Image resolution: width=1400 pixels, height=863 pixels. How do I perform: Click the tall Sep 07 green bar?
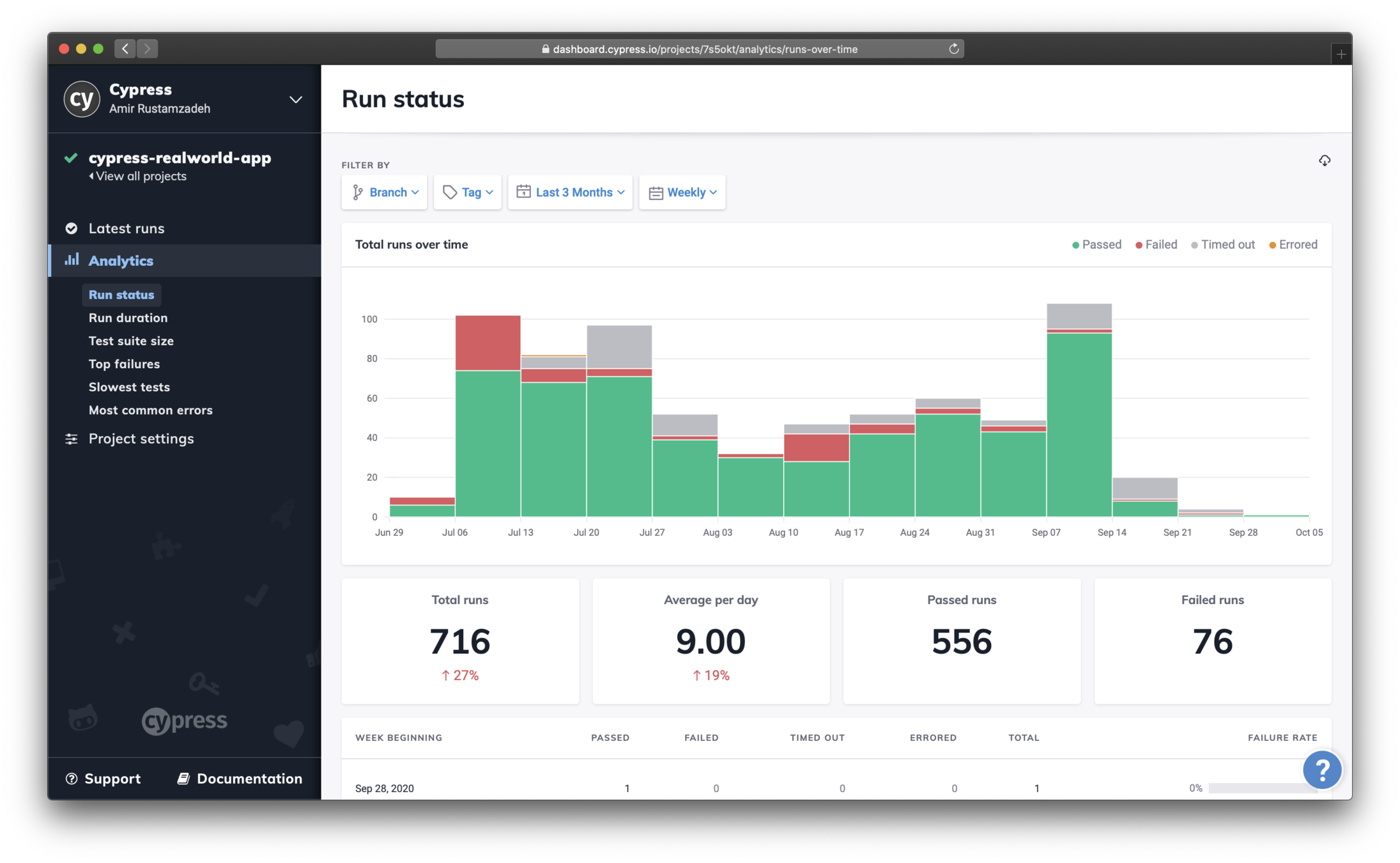(1079, 425)
